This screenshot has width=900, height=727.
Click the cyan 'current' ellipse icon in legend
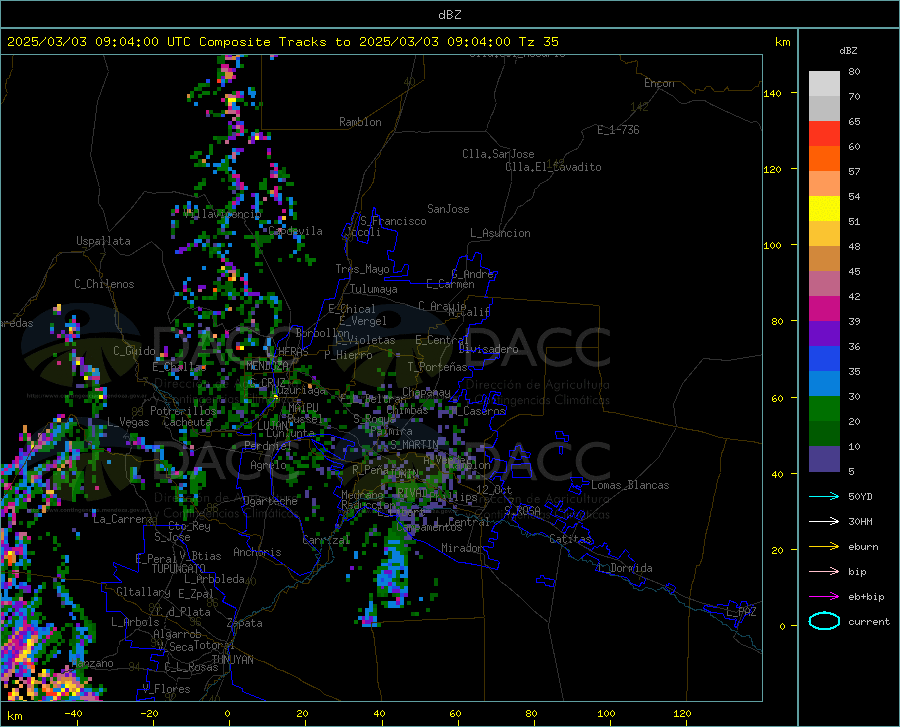pyautogui.click(x=824, y=621)
